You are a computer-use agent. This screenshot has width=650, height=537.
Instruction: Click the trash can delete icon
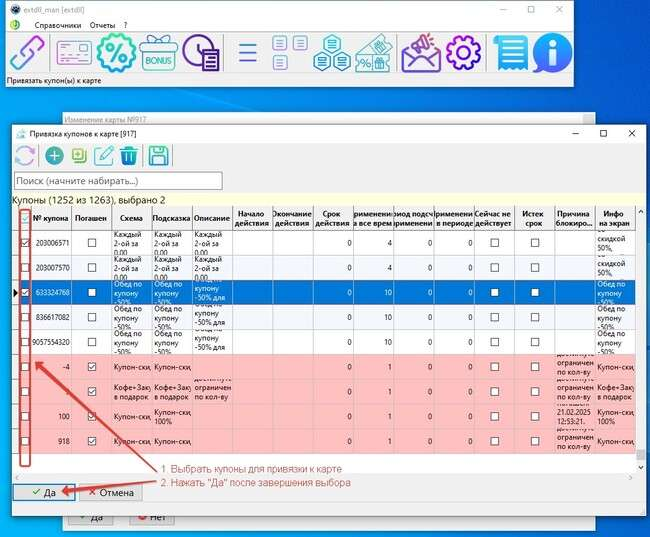pyautogui.click(x=129, y=155)
